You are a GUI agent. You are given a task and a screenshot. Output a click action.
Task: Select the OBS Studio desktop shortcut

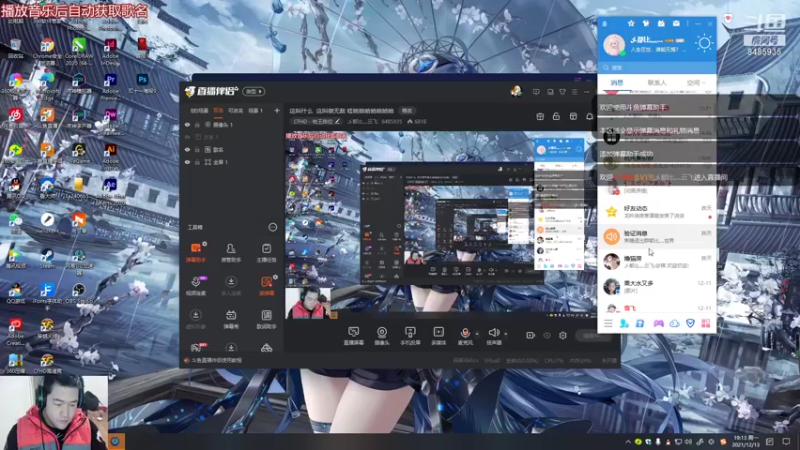tap(79, 293)
